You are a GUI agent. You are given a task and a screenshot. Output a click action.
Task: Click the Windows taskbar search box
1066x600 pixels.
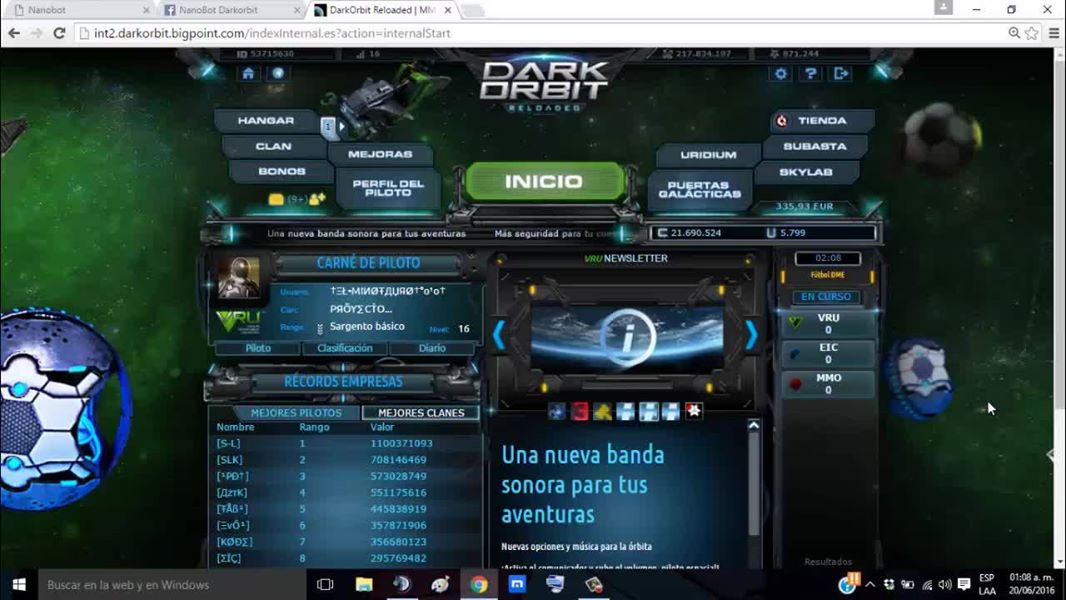coord(171,585)
